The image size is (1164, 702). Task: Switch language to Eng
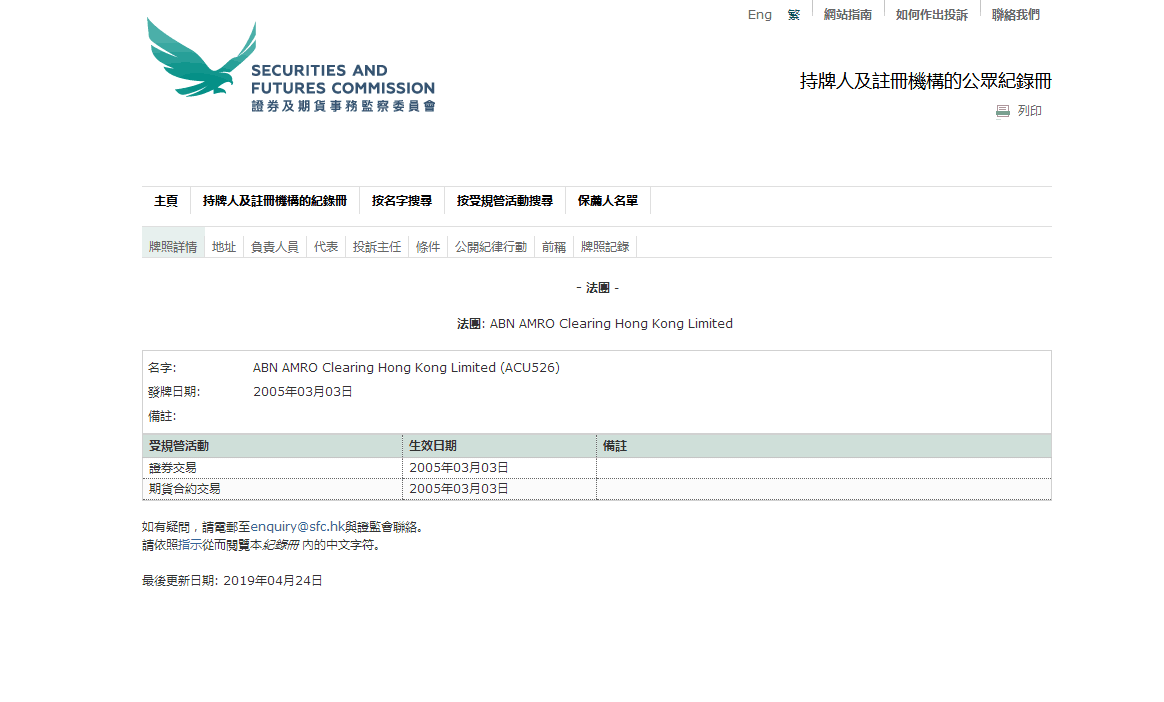[759, 15]
